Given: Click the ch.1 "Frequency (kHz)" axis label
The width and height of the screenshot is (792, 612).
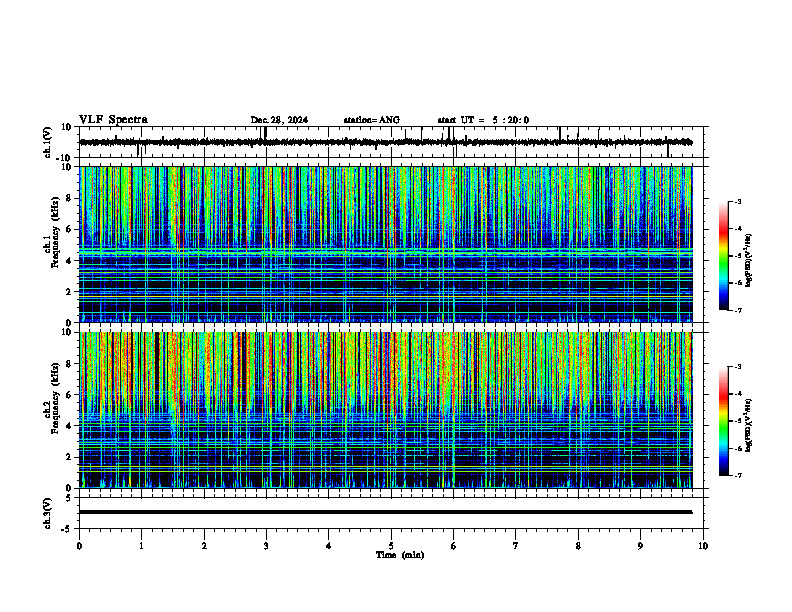Looking at the screenshot, I should pos(55,232).
